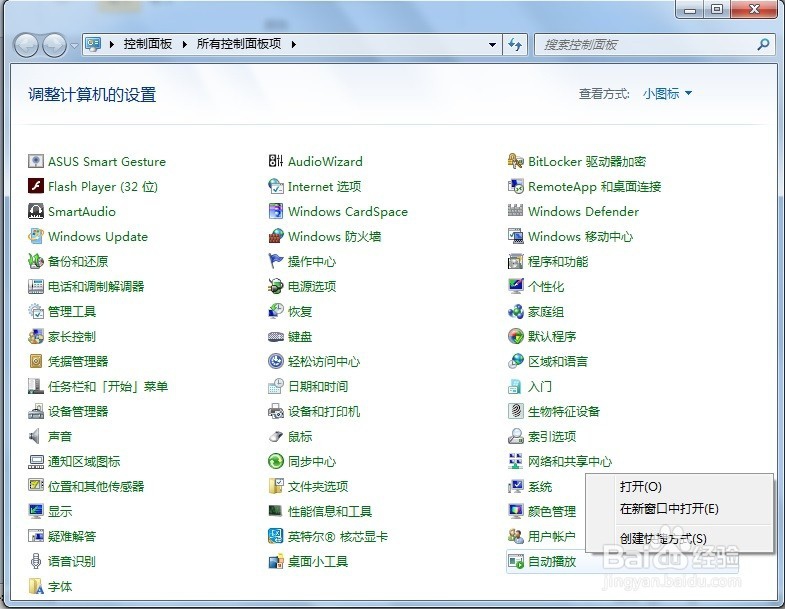785x609 pixels.
Task: Open the 任务栏和「开始」菜单 link
Action: point(108,387)
